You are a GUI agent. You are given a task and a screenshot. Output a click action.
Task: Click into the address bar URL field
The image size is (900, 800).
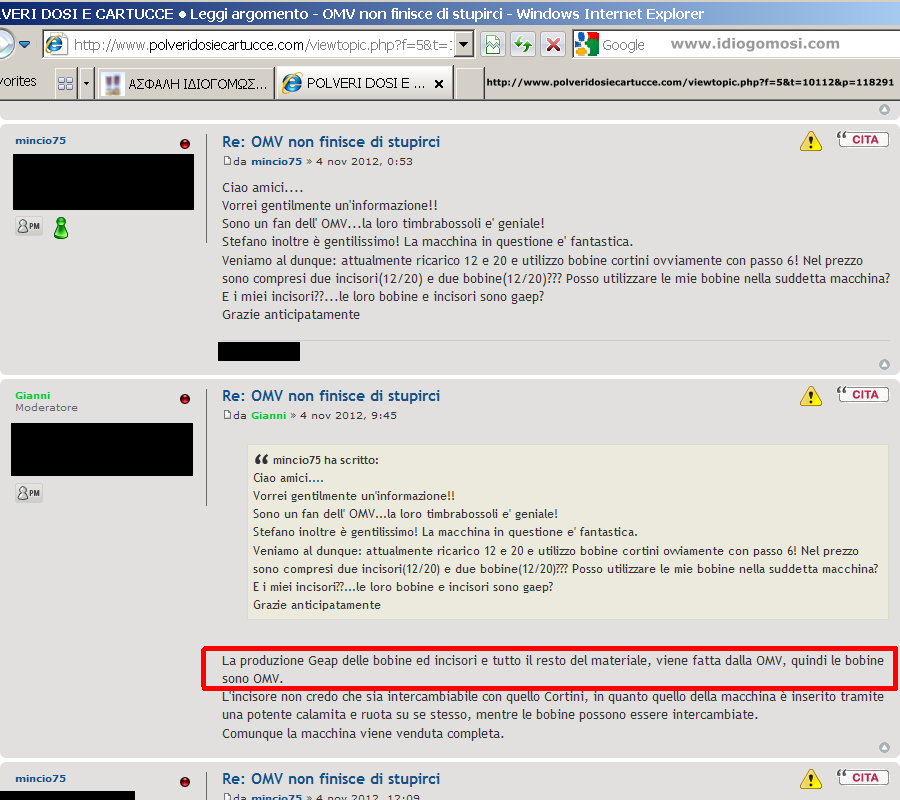262,45
